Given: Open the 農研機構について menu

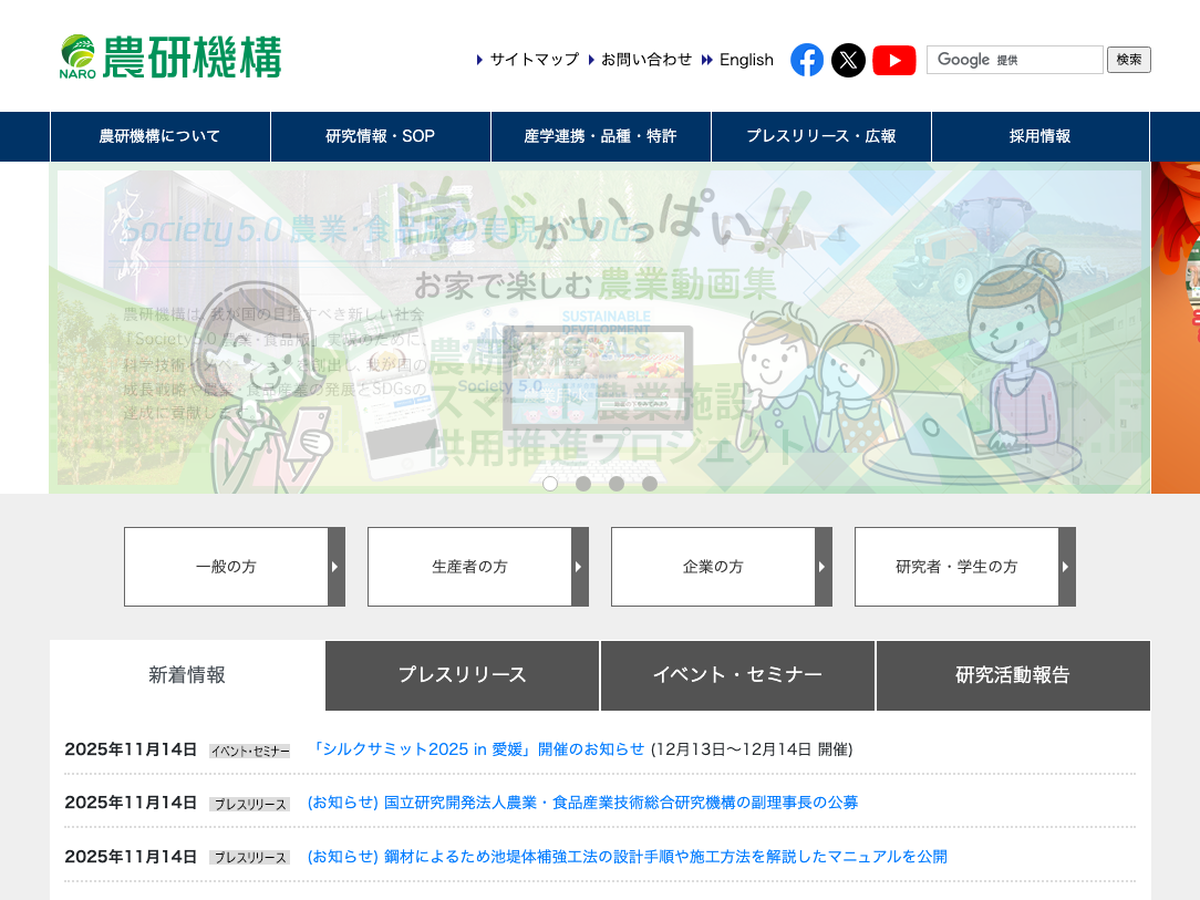Looking at the screenshot, I should (x=160, y=136).
